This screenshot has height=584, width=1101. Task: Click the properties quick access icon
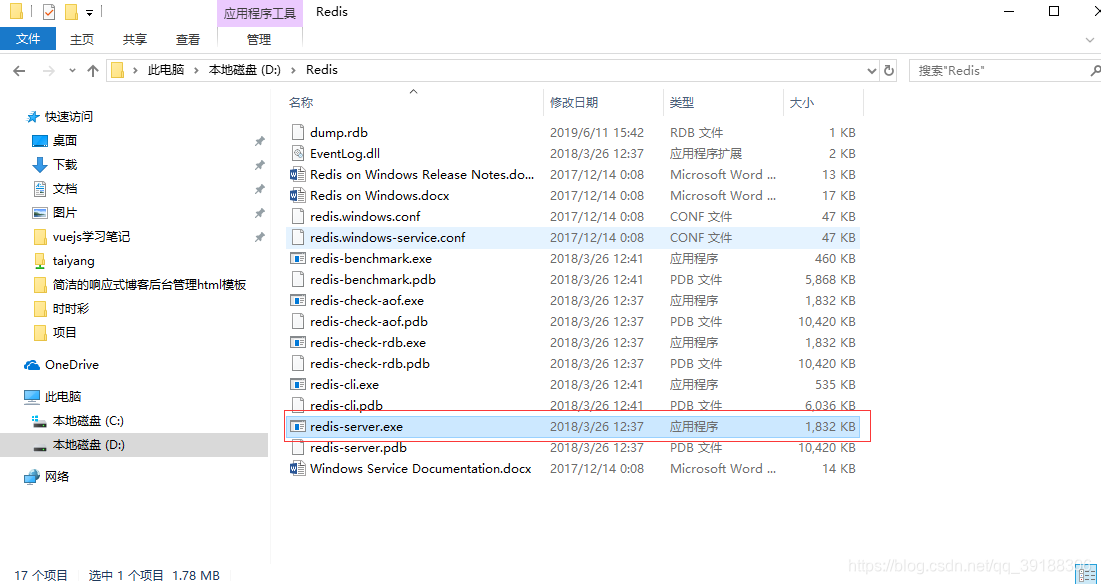48,12
